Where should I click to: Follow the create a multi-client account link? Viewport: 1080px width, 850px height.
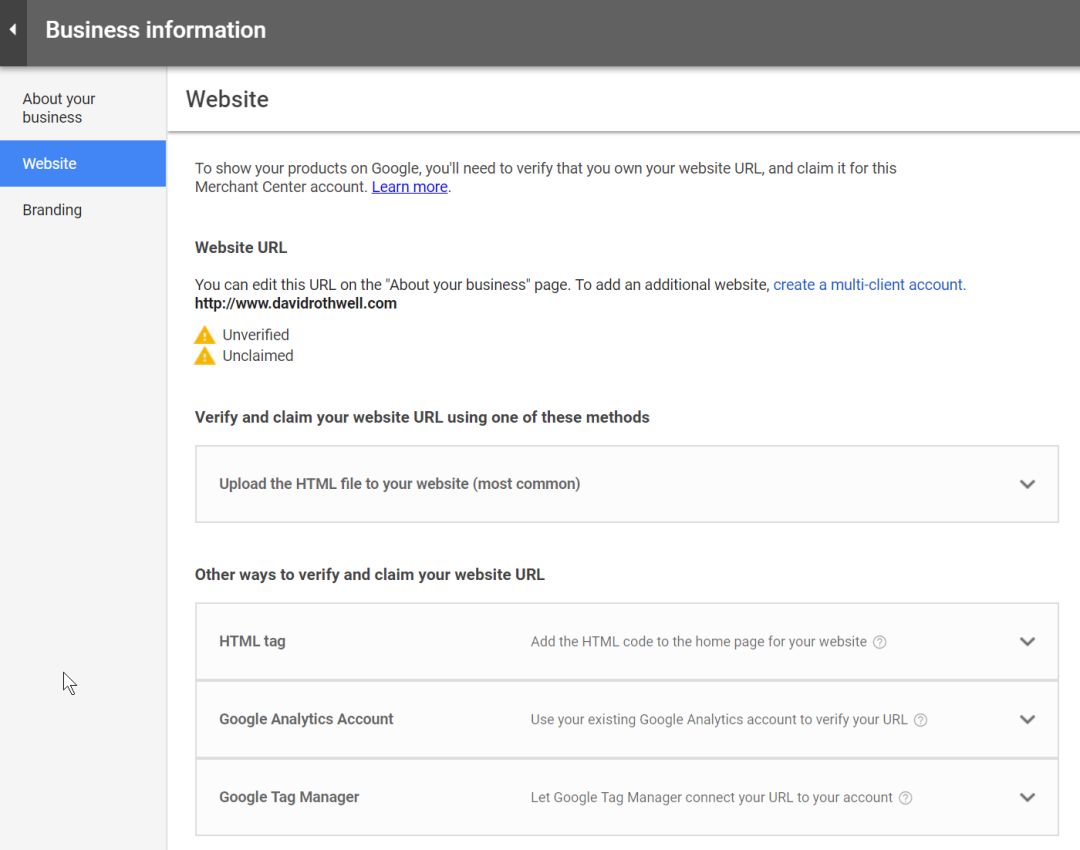(869, 285)
